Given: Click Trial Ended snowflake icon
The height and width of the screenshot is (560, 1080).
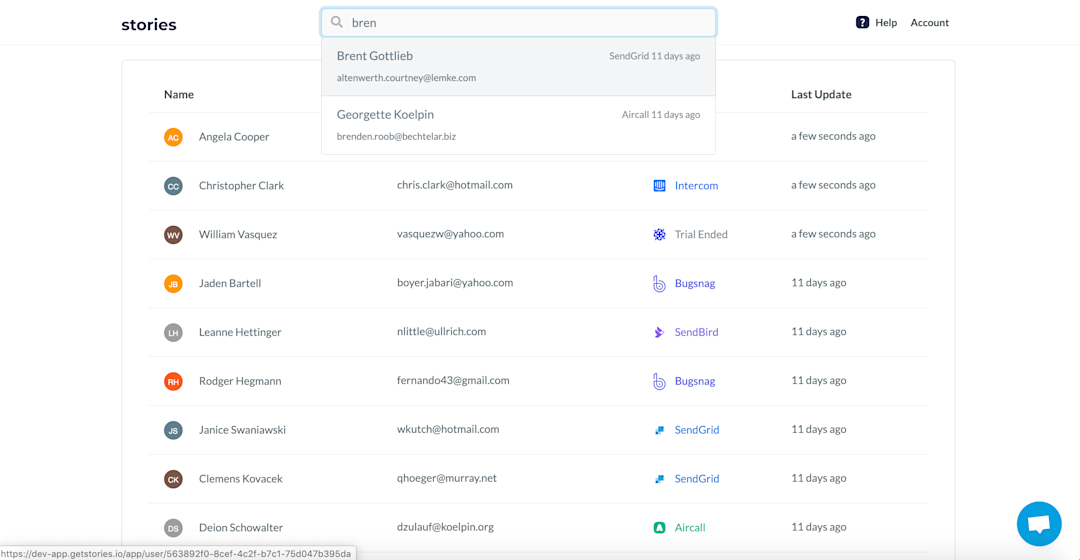Looking at the screenshot, I should point(659,234).
